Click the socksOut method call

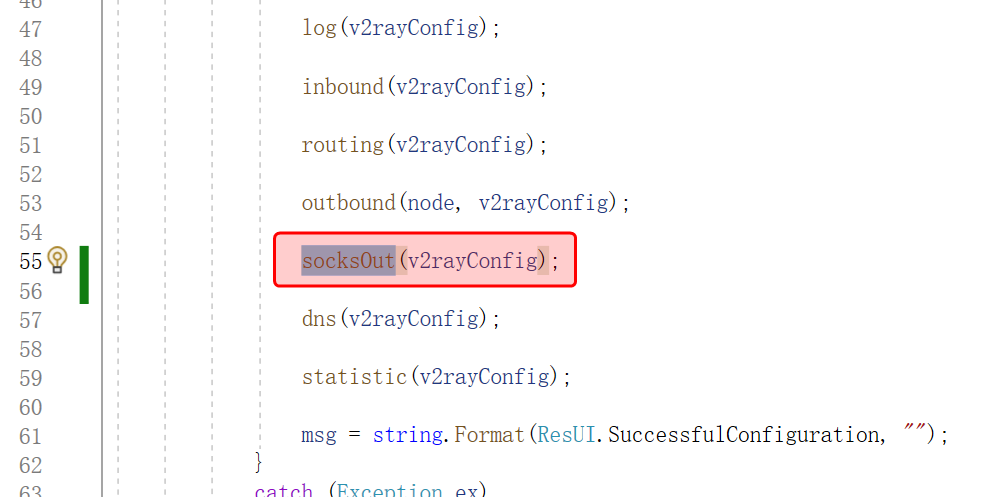point(348,261)
